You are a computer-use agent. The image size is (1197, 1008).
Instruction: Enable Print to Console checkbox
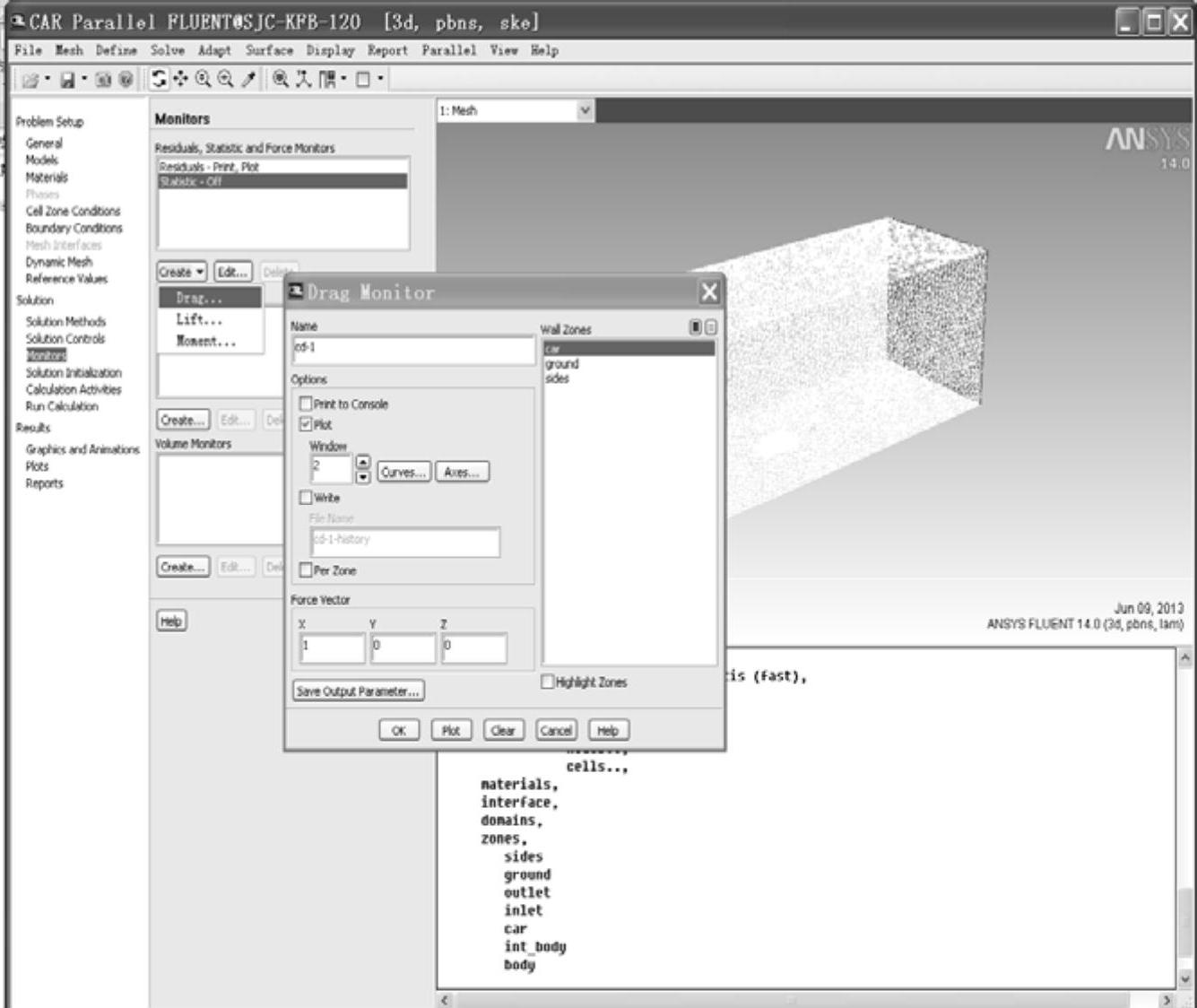306,404
